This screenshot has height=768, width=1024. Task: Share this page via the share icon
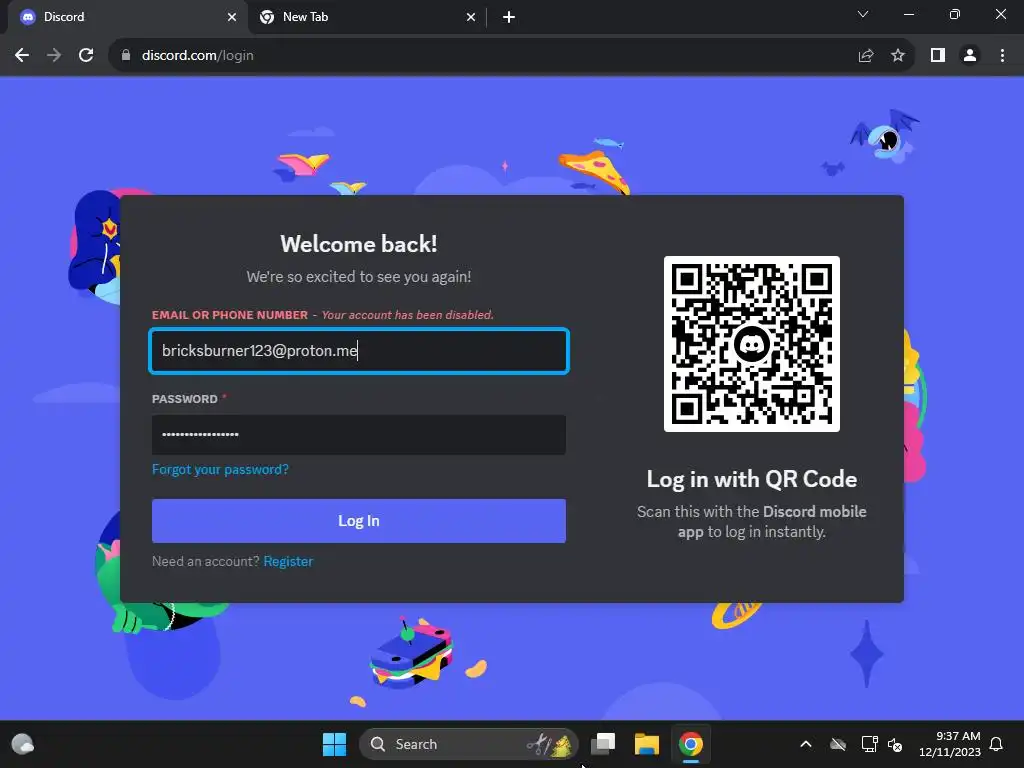[x=866, y=56]
